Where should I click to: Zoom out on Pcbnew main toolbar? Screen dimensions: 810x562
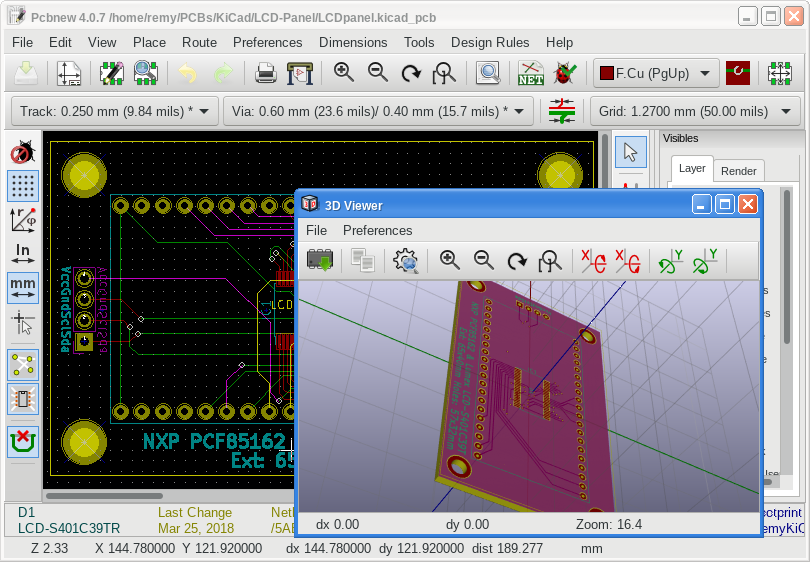click(378, 73)
